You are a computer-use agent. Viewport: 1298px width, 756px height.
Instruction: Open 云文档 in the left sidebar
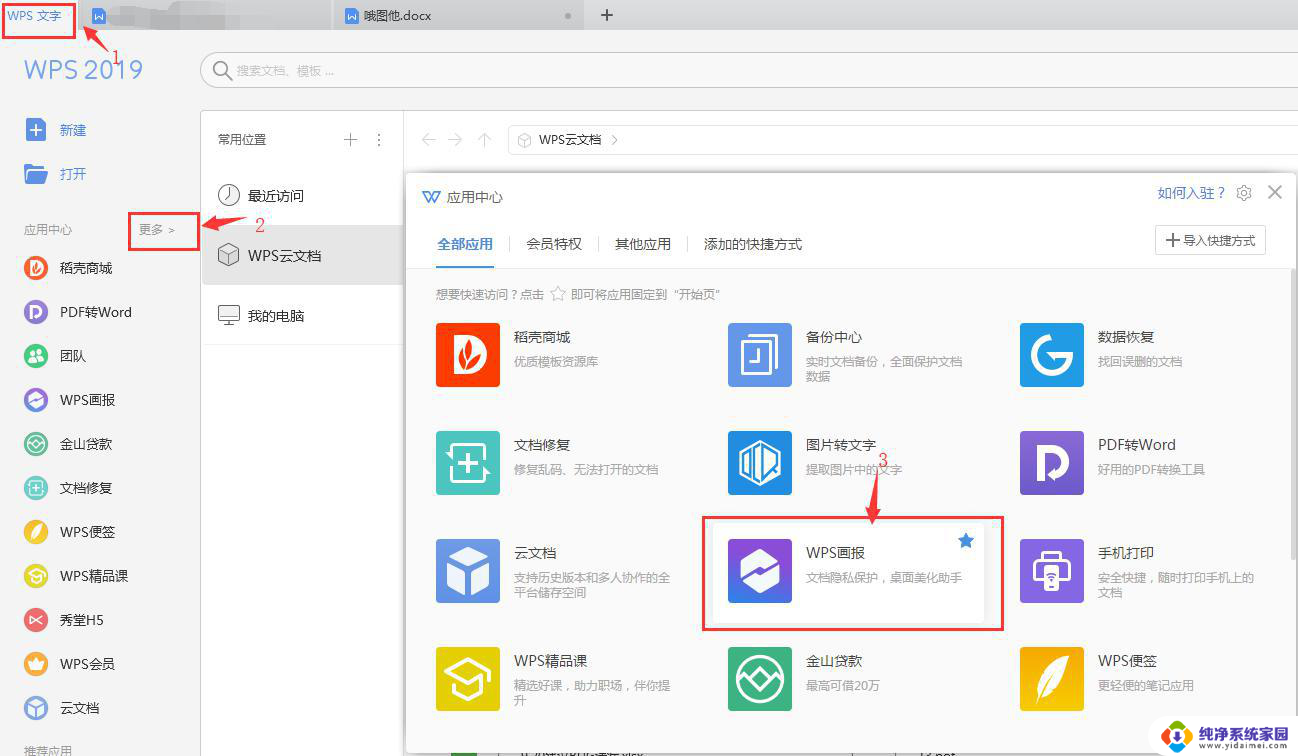(62, 708)
